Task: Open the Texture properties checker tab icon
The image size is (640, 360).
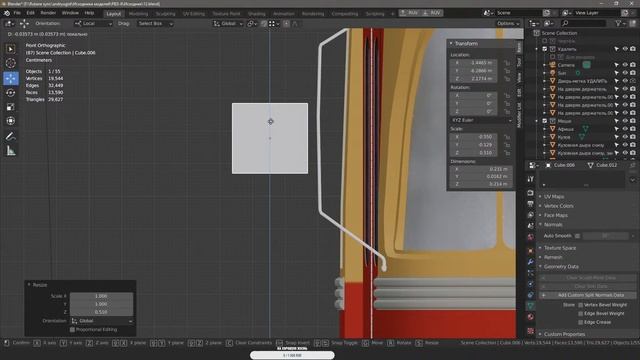Action: tap(530, 331)
